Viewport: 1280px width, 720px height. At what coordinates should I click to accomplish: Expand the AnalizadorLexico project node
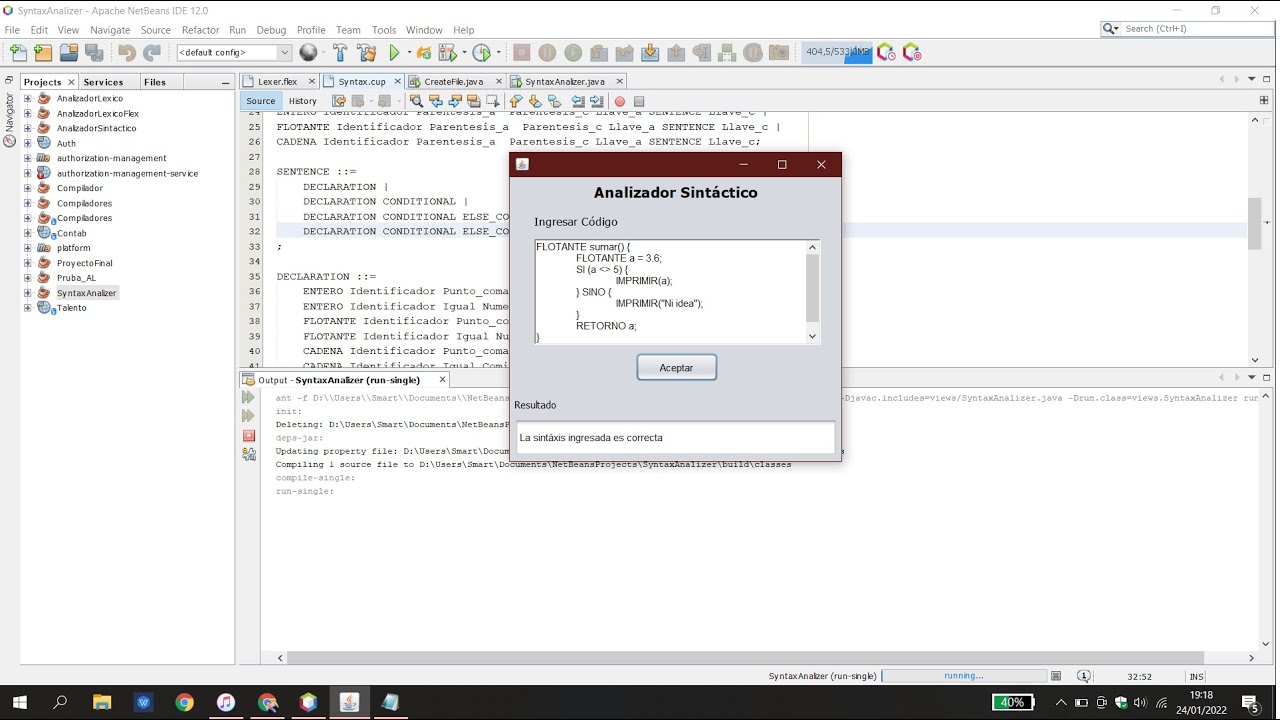tap(28, 99)
